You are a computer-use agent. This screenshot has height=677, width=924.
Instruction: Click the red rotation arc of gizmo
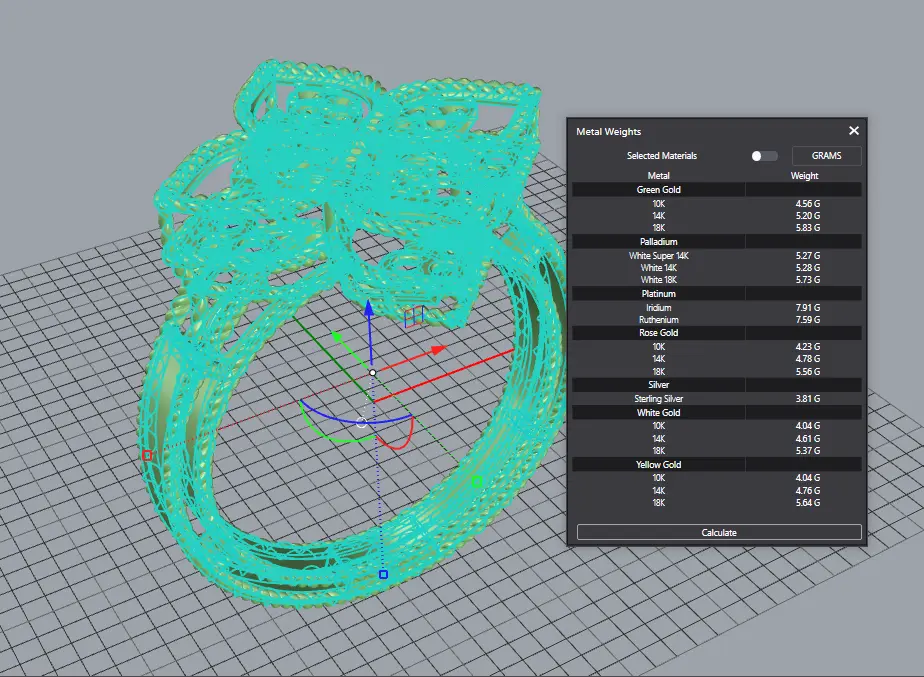pos(402,442)
